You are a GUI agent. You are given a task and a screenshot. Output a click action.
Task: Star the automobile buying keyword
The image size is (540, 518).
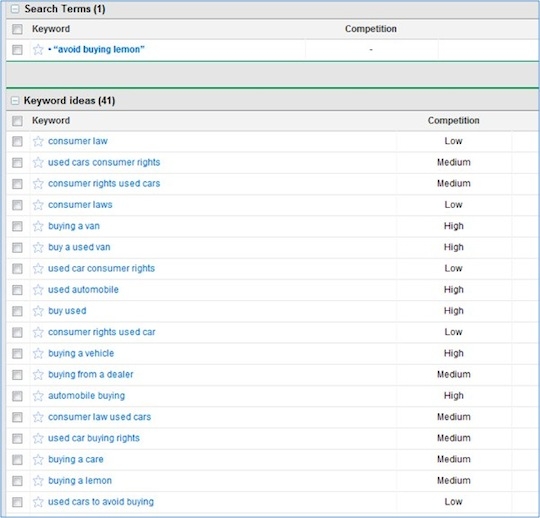38,396
